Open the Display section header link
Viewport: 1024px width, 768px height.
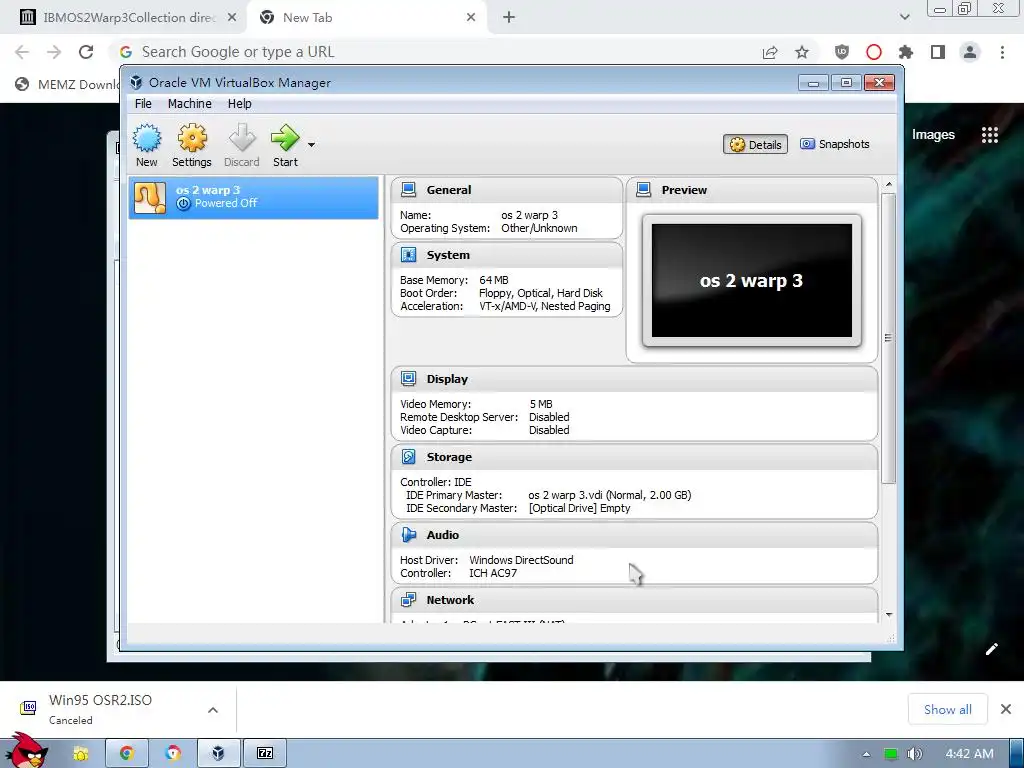447,379
